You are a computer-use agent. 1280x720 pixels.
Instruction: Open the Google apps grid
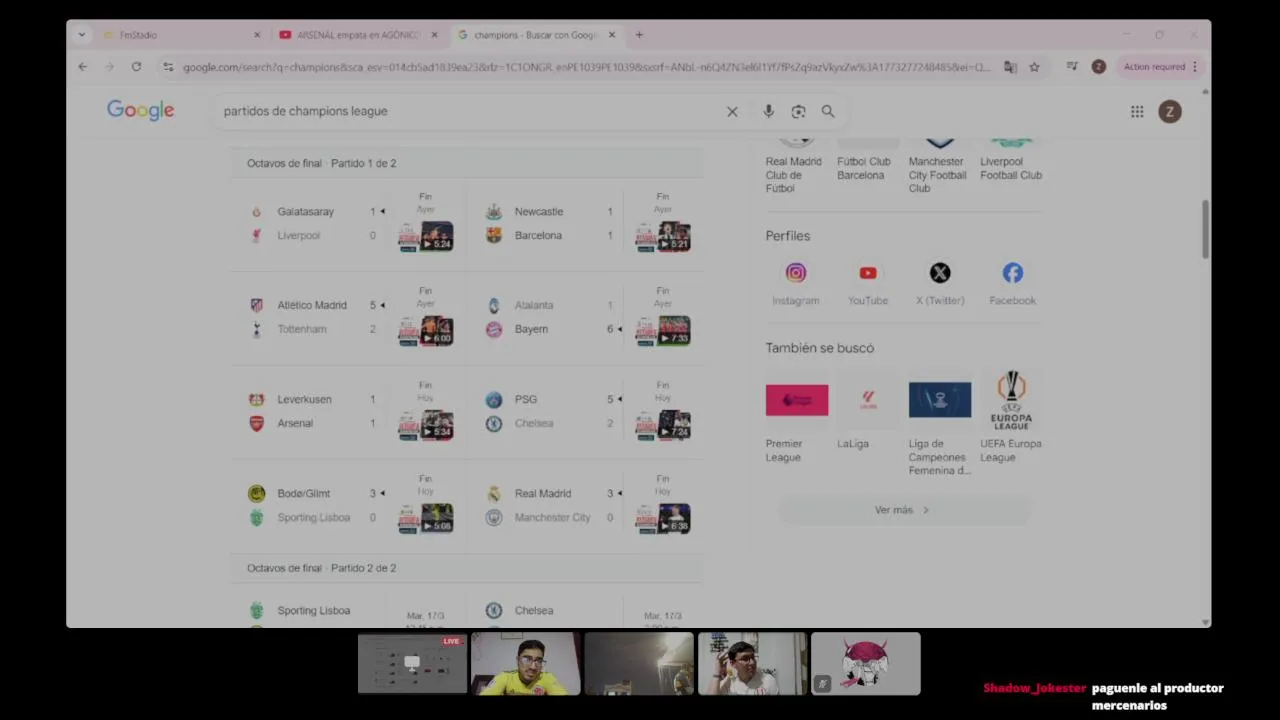[1137, 112]
